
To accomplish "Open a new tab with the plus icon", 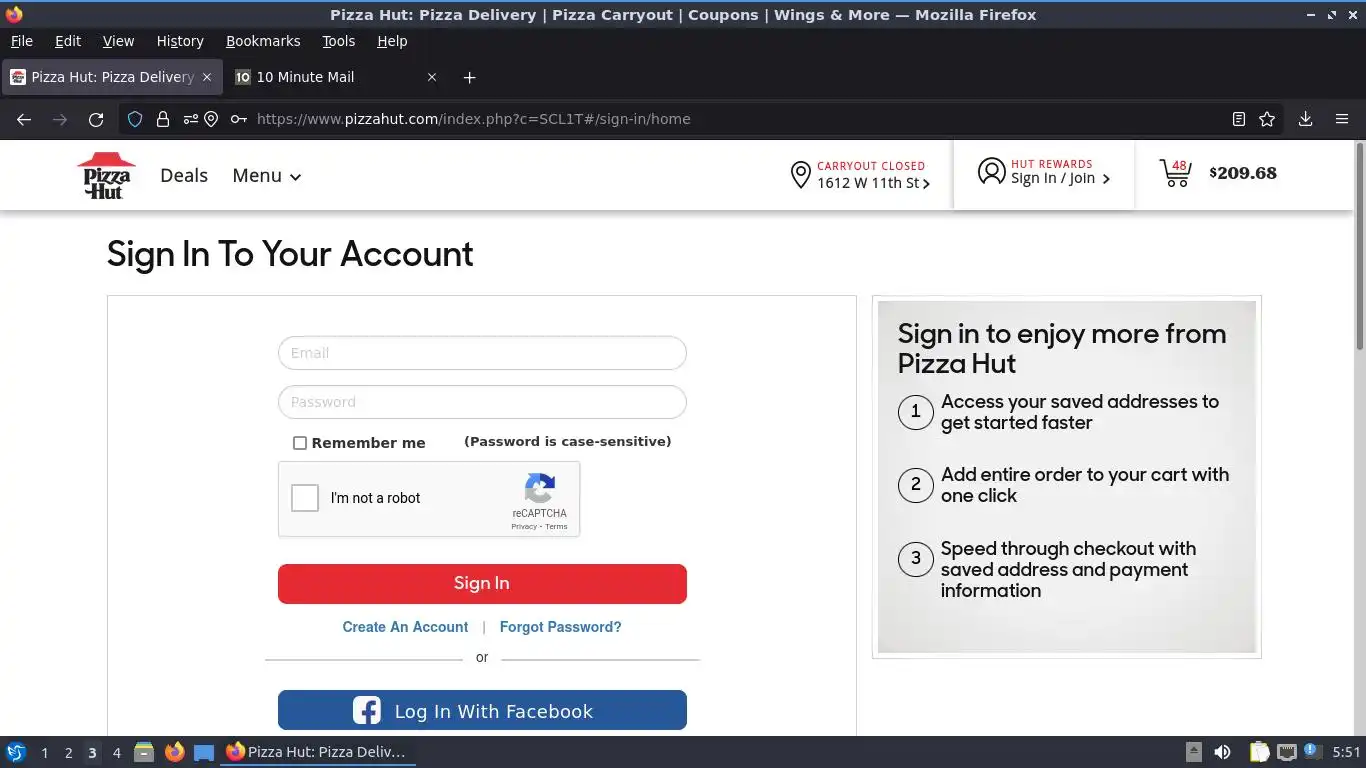I will point(469,77).
